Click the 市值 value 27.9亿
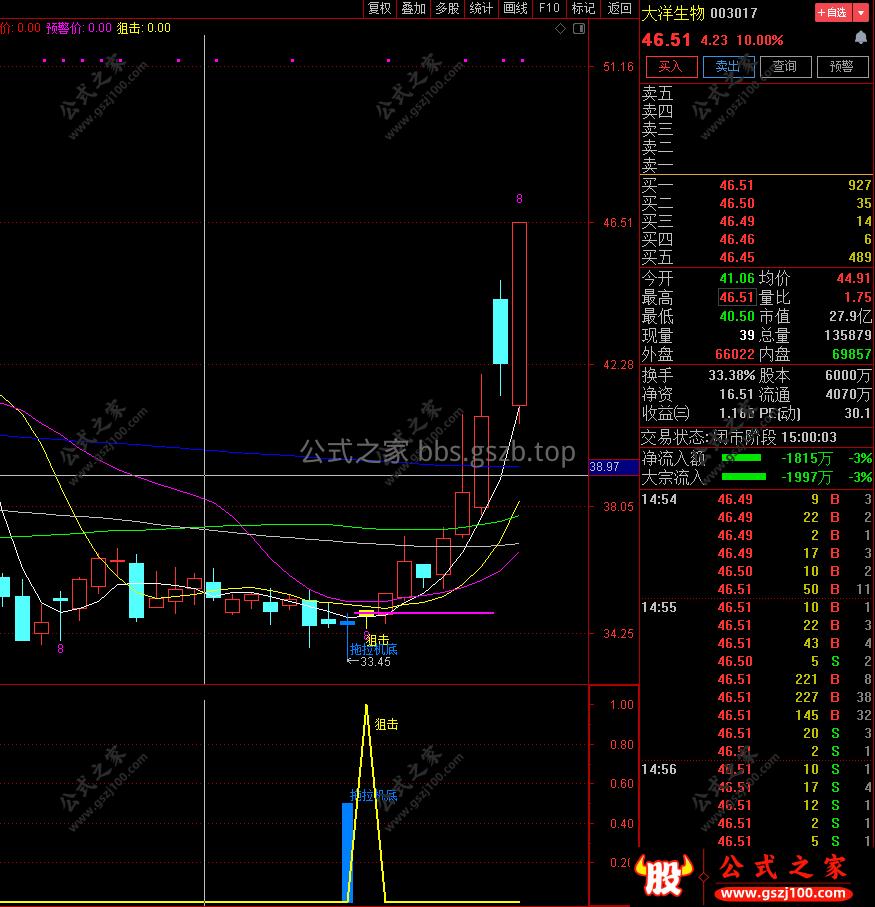 pos(850,316)
